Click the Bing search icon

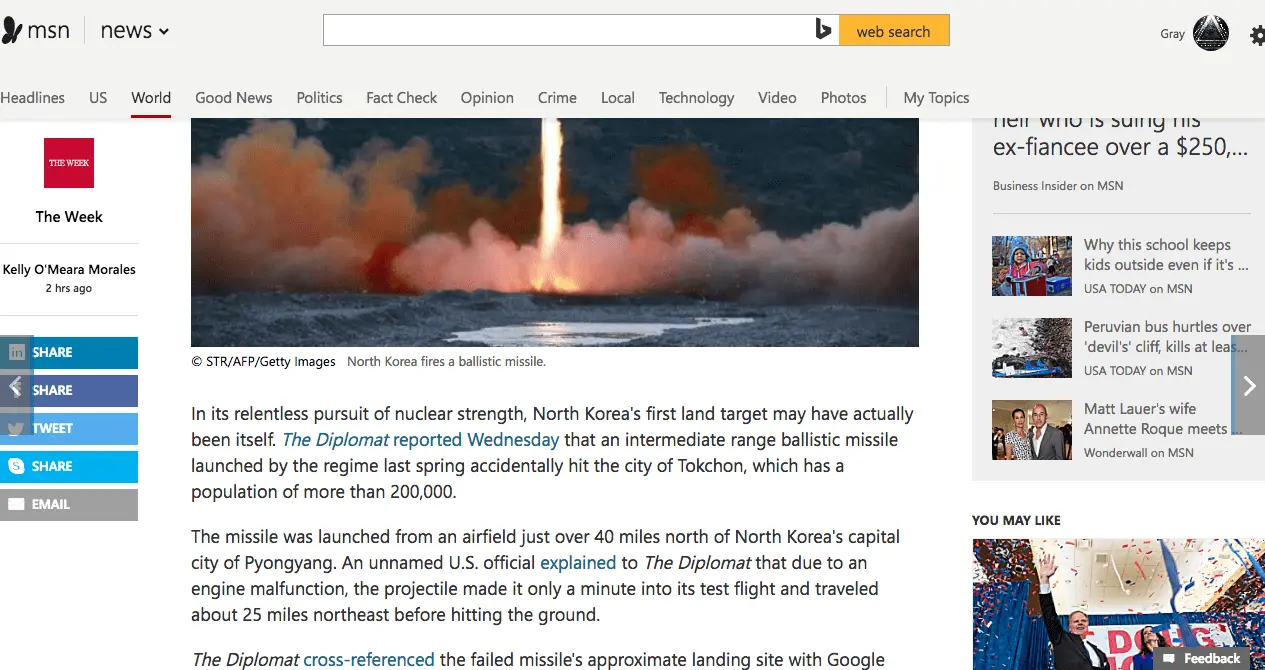[823, 31]
